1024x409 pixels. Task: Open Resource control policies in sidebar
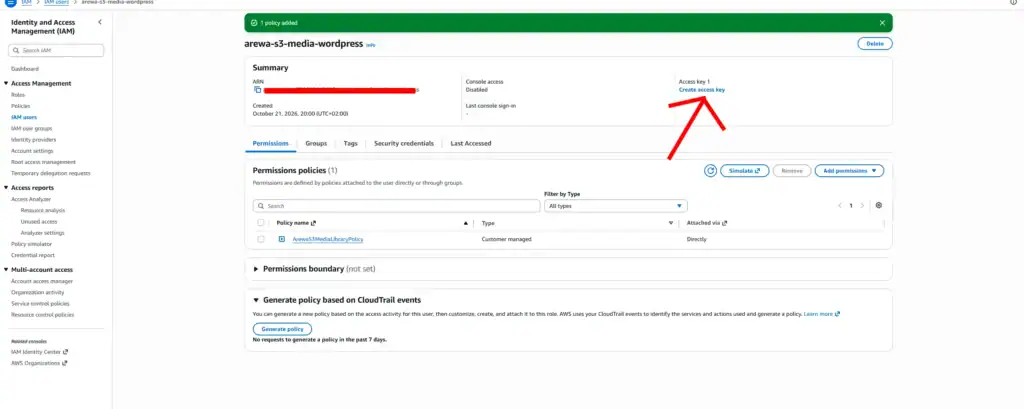(42, 315)
